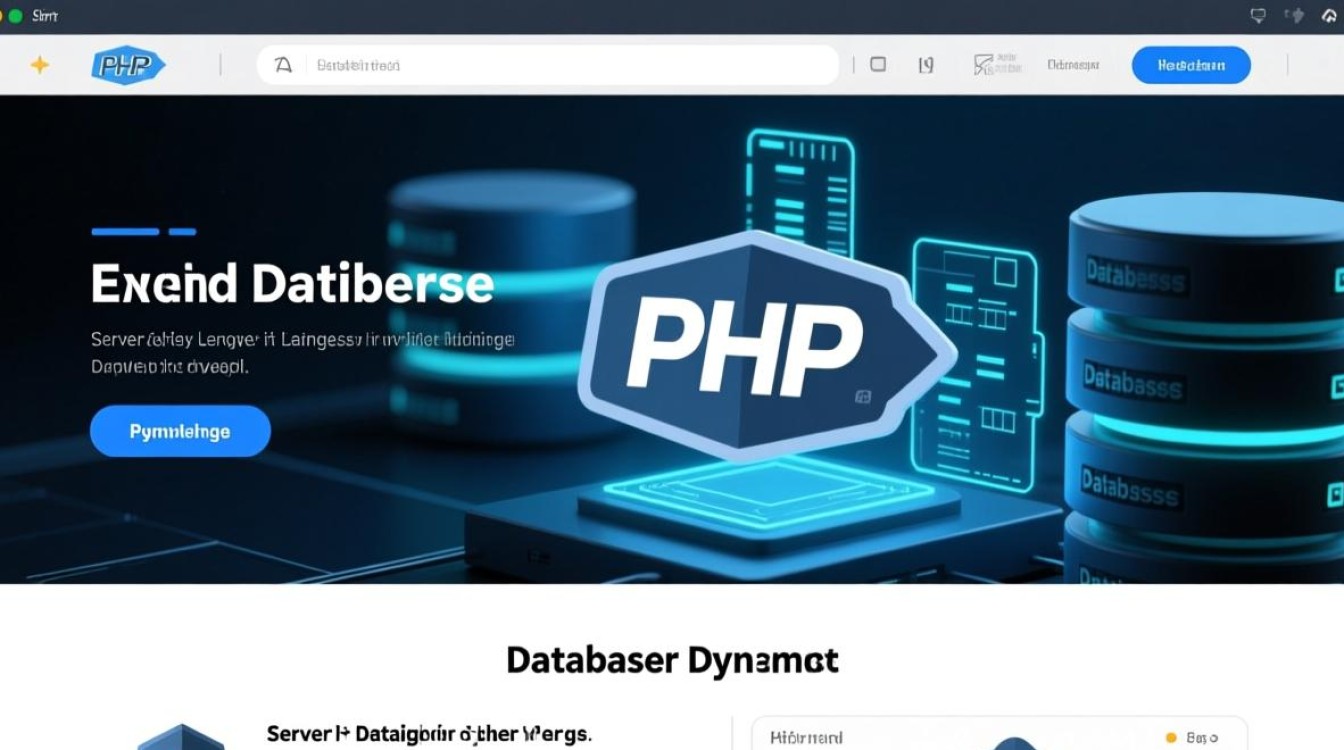Select the yellow sparkle icon beside the logo

pyautogui.click(x=40, y=64)
